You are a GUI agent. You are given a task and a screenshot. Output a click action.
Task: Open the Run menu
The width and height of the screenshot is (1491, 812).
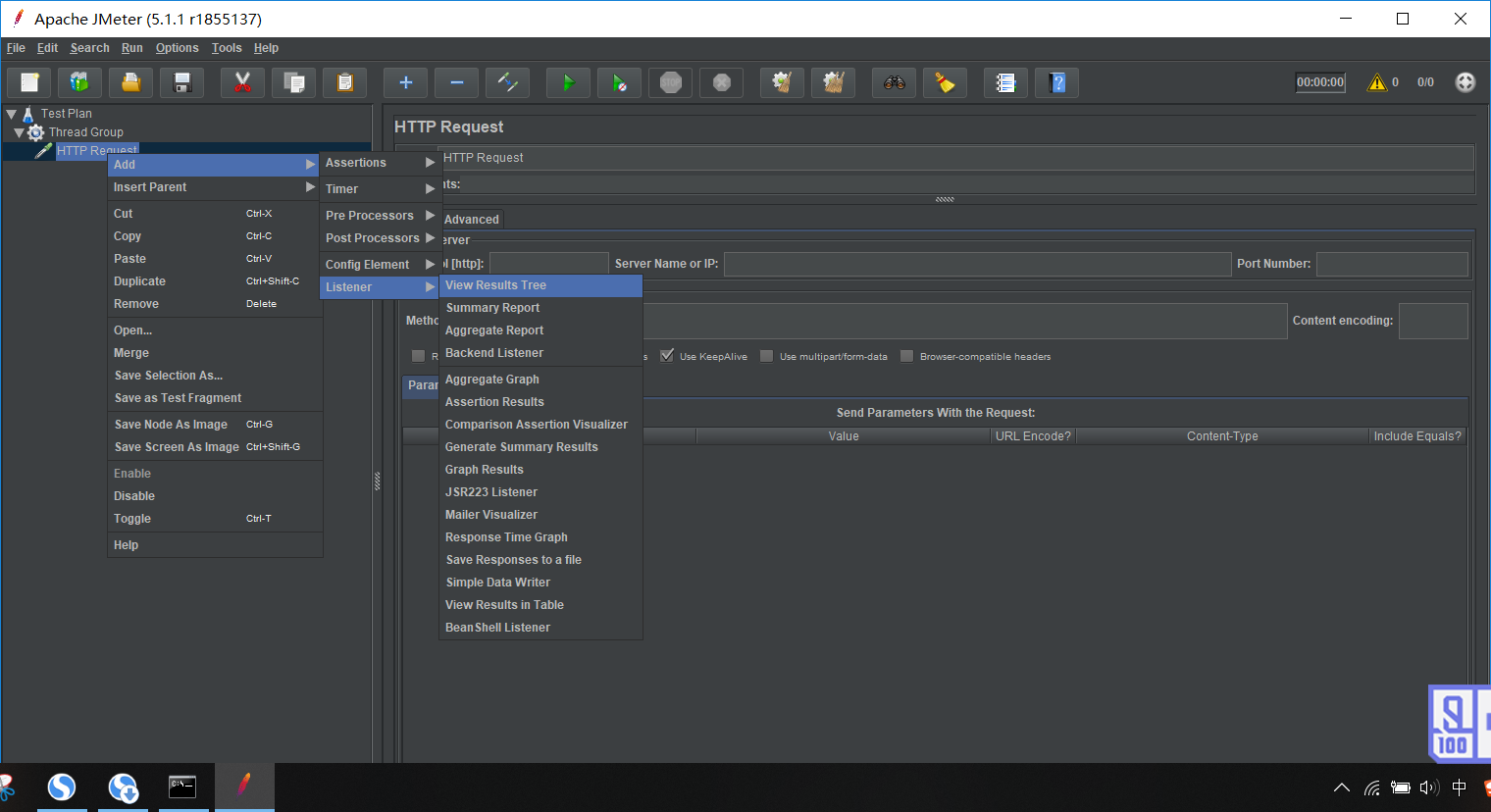tap(132, 48)
